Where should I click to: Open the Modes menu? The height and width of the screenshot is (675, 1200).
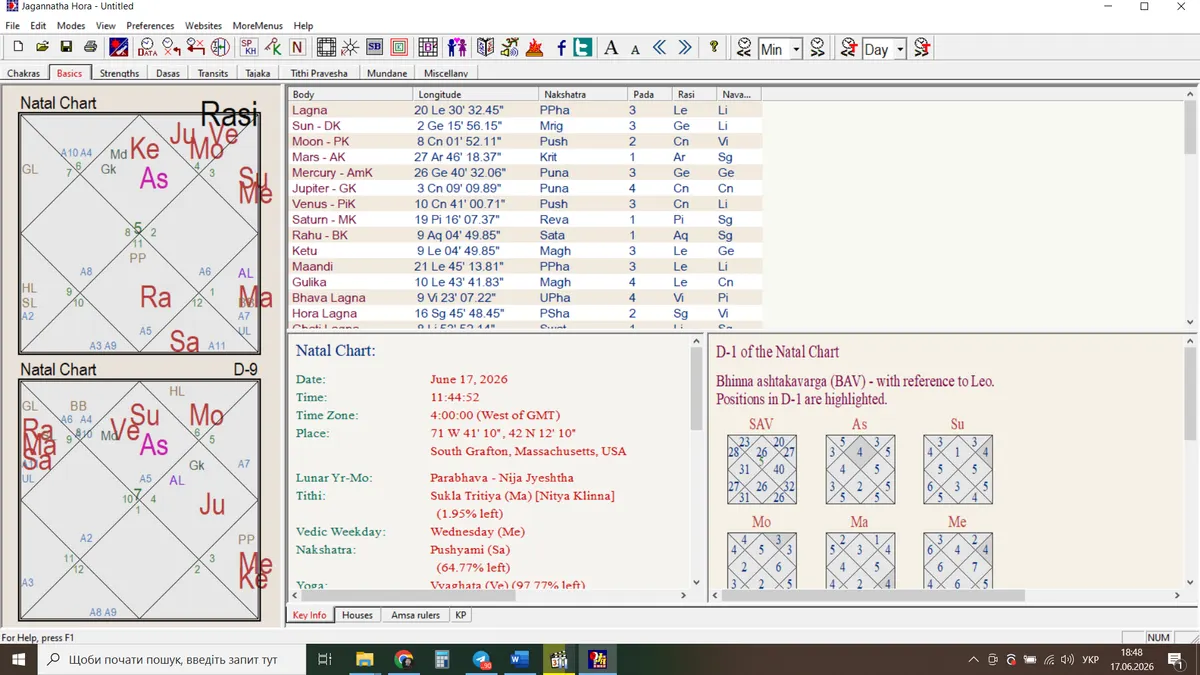[71, 25]
